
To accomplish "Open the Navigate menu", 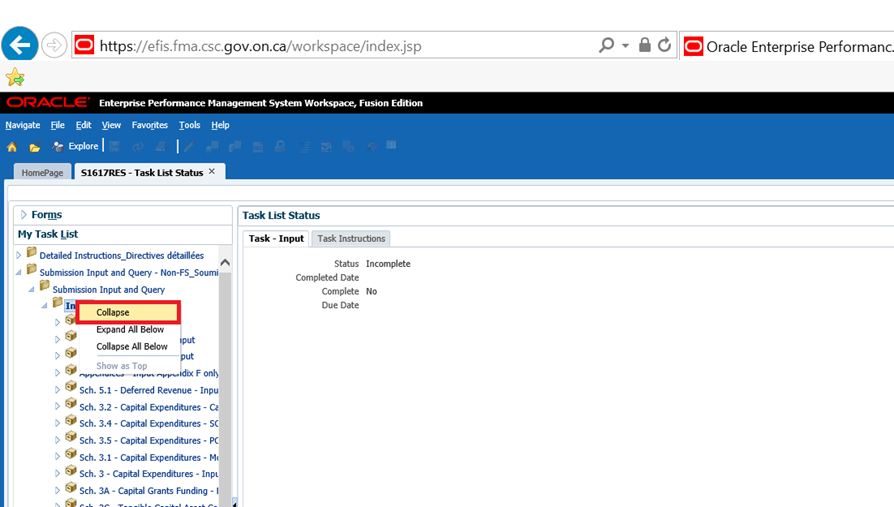I will (x=22, y=125).
